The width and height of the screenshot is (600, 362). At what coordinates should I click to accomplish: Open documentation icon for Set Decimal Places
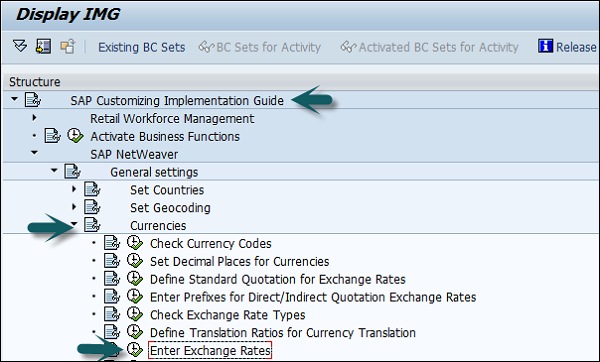coord(112,261)
